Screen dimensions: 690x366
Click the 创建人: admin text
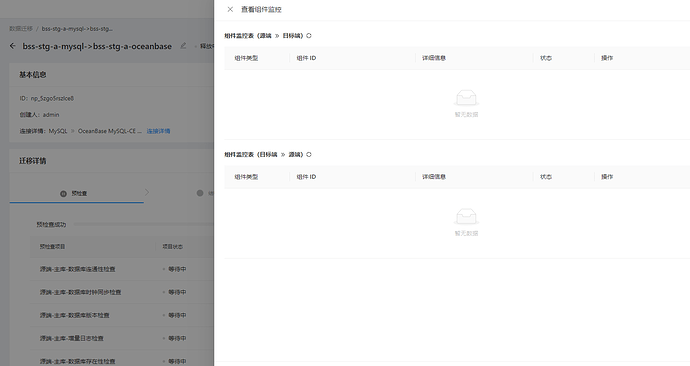tap(39, 115)
